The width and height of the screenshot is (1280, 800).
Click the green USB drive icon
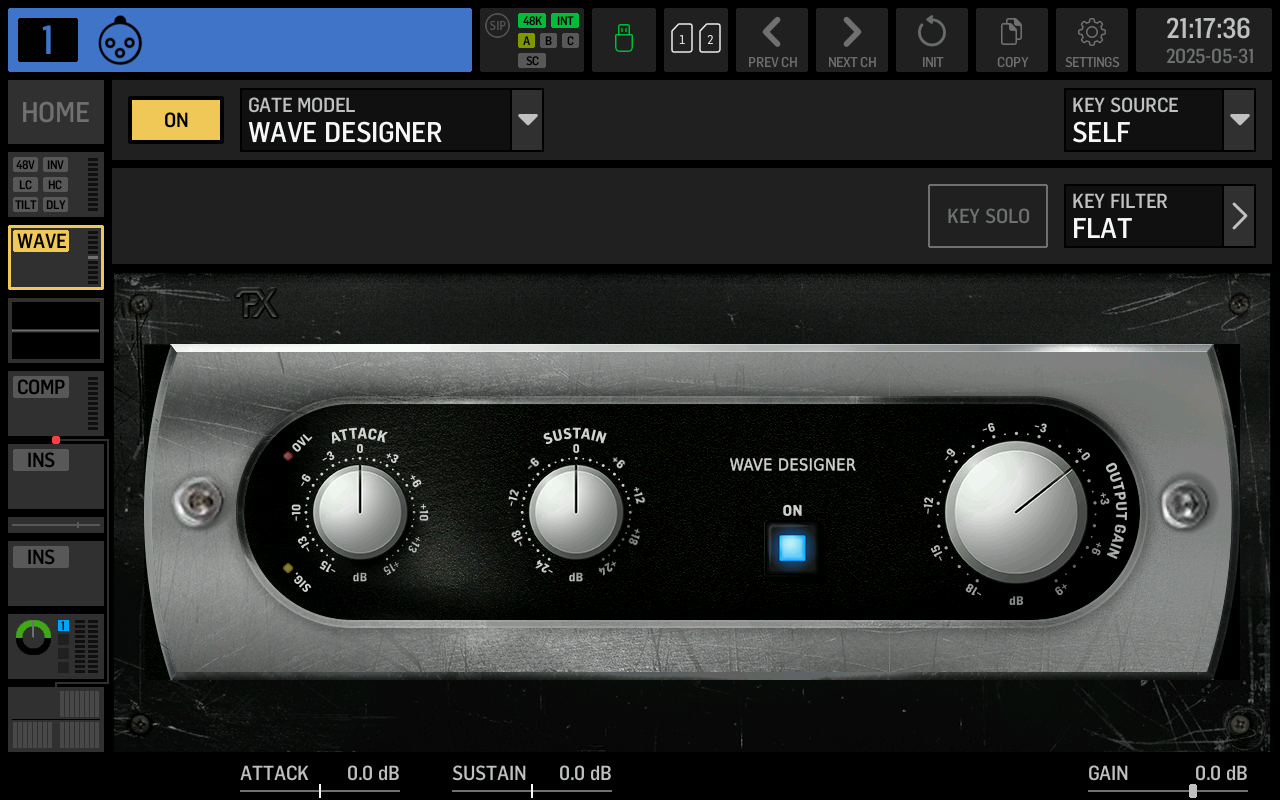tap(624, 40)
